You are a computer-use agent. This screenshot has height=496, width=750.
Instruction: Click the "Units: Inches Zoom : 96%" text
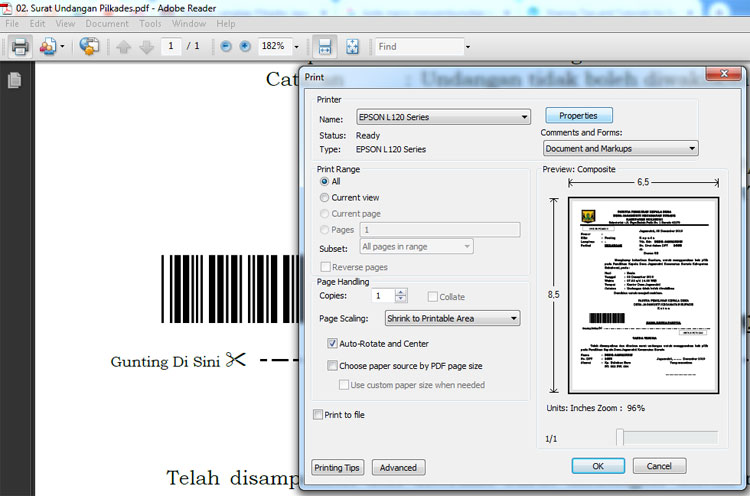pyautogui.click(x=596, y=408)
